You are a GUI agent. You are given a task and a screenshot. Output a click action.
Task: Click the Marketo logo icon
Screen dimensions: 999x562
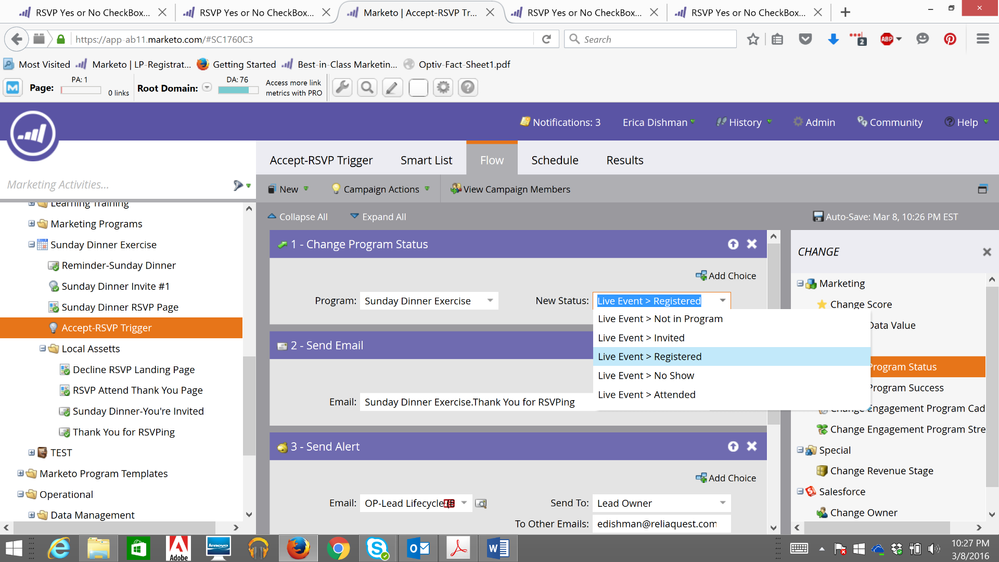click(32, 134)
